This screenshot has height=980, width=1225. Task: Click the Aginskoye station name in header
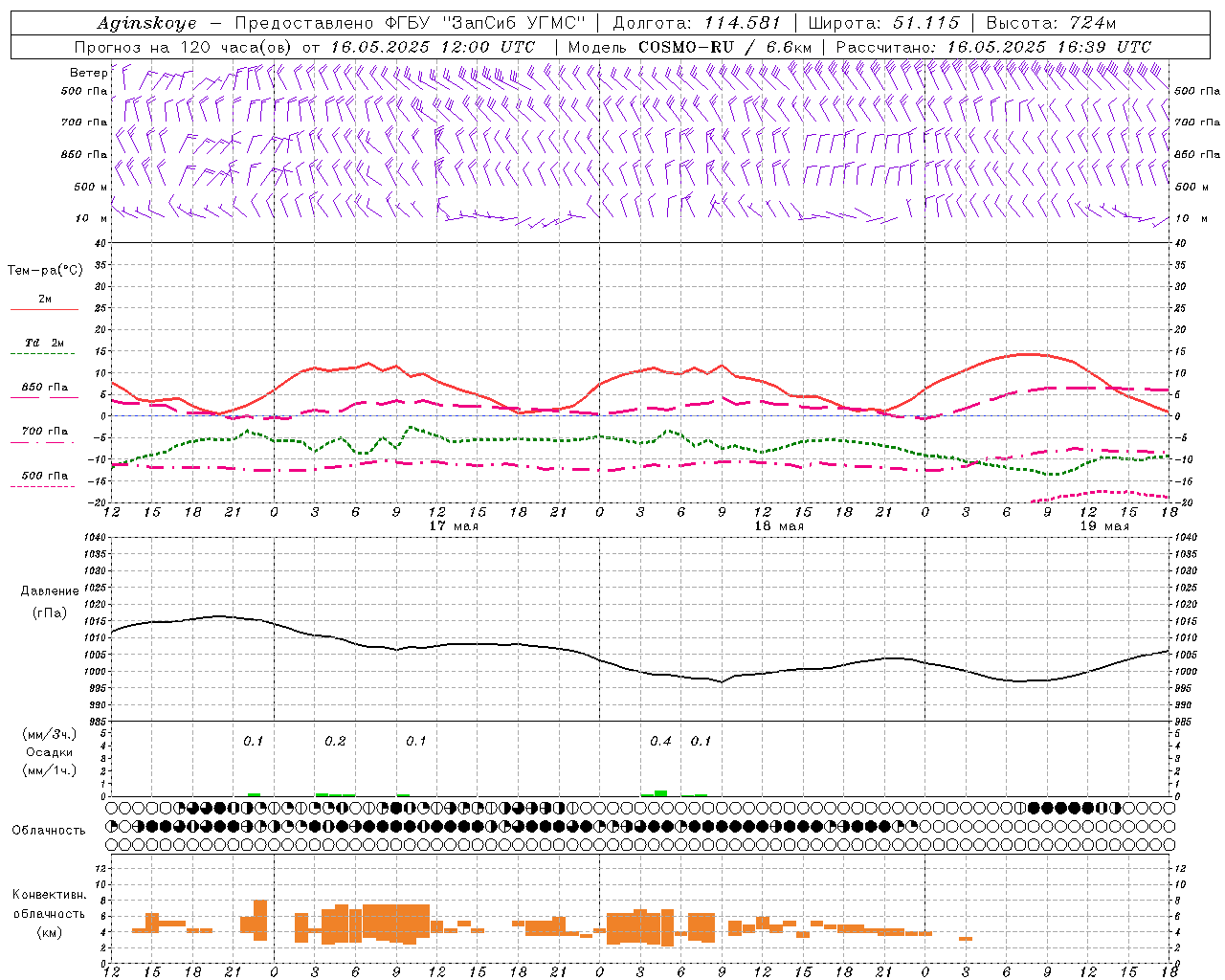[147, 23]
